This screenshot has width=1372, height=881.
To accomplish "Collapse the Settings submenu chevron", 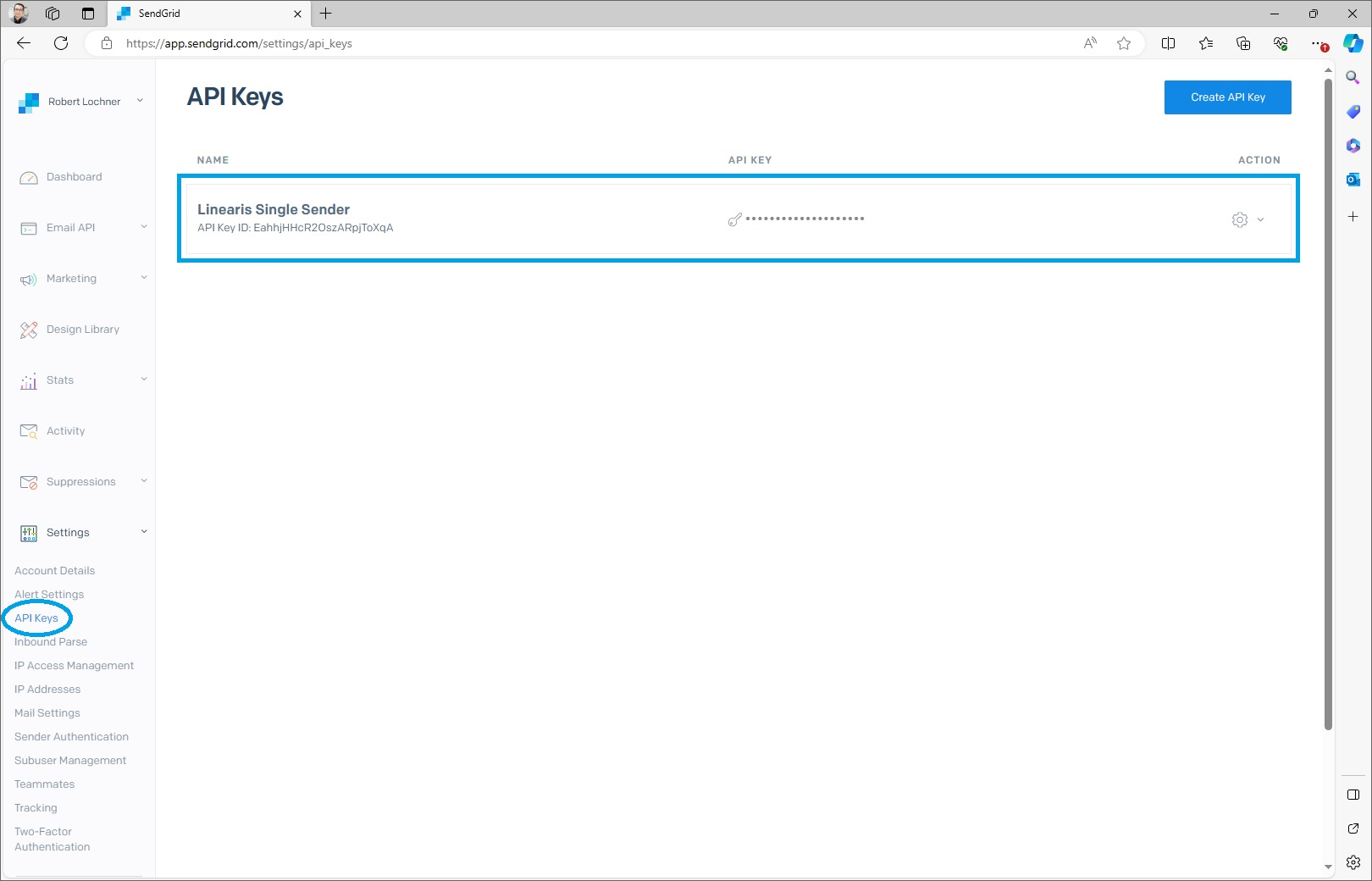I will 144,532.
